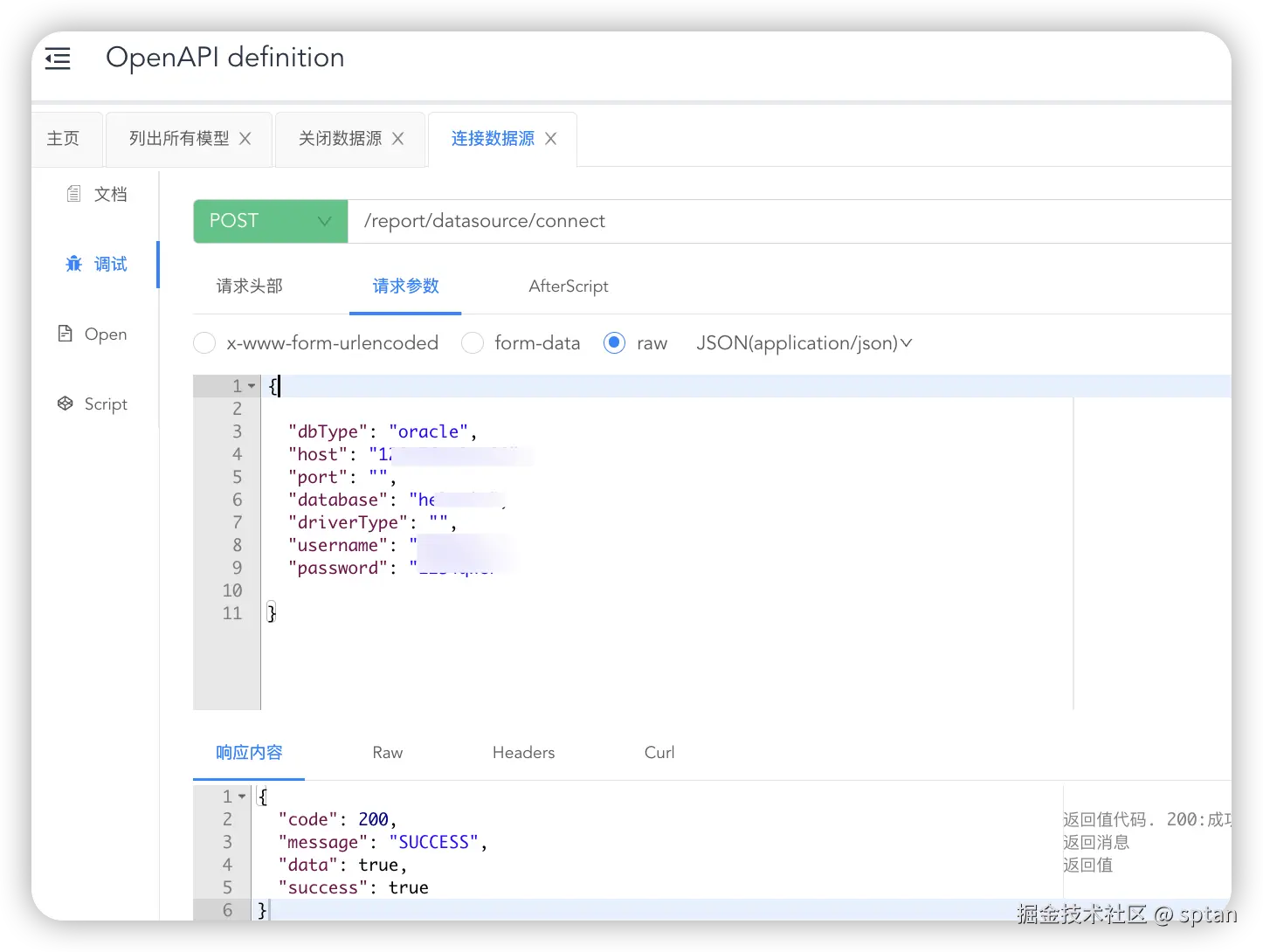The image size is (1263, 952).
Task: Click the "host" line in request body
Action: [x=410, y=454]
